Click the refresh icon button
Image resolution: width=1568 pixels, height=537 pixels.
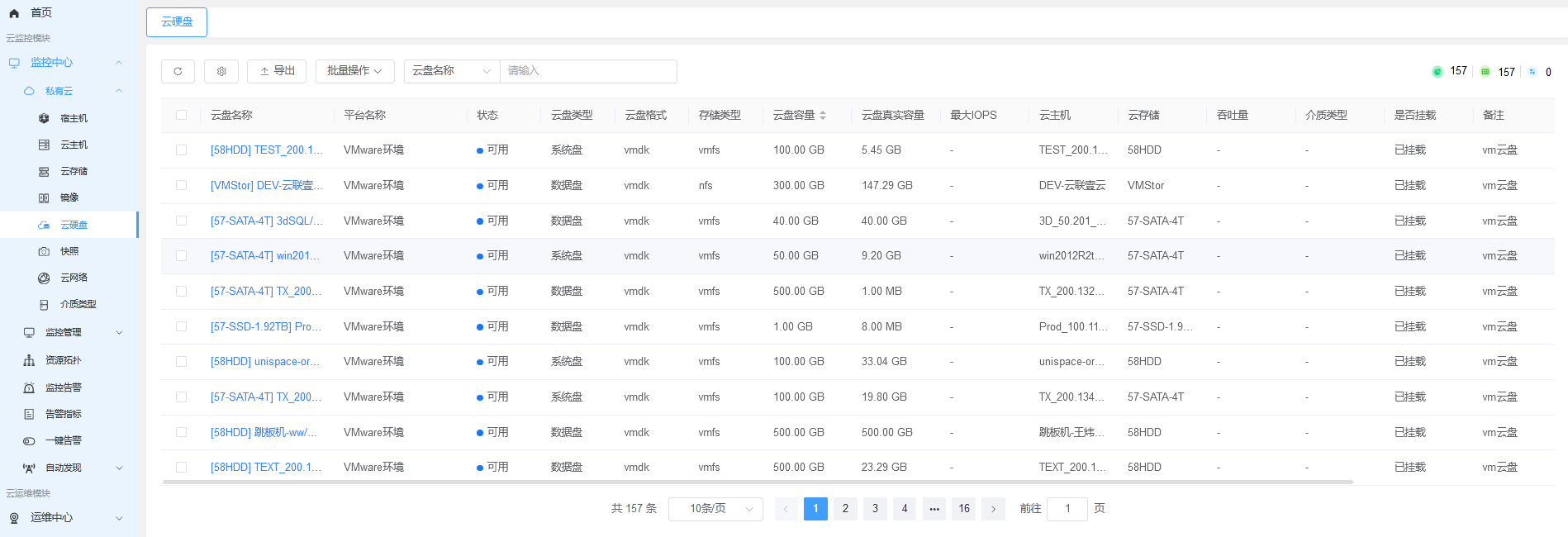click(x=178, y=71)
